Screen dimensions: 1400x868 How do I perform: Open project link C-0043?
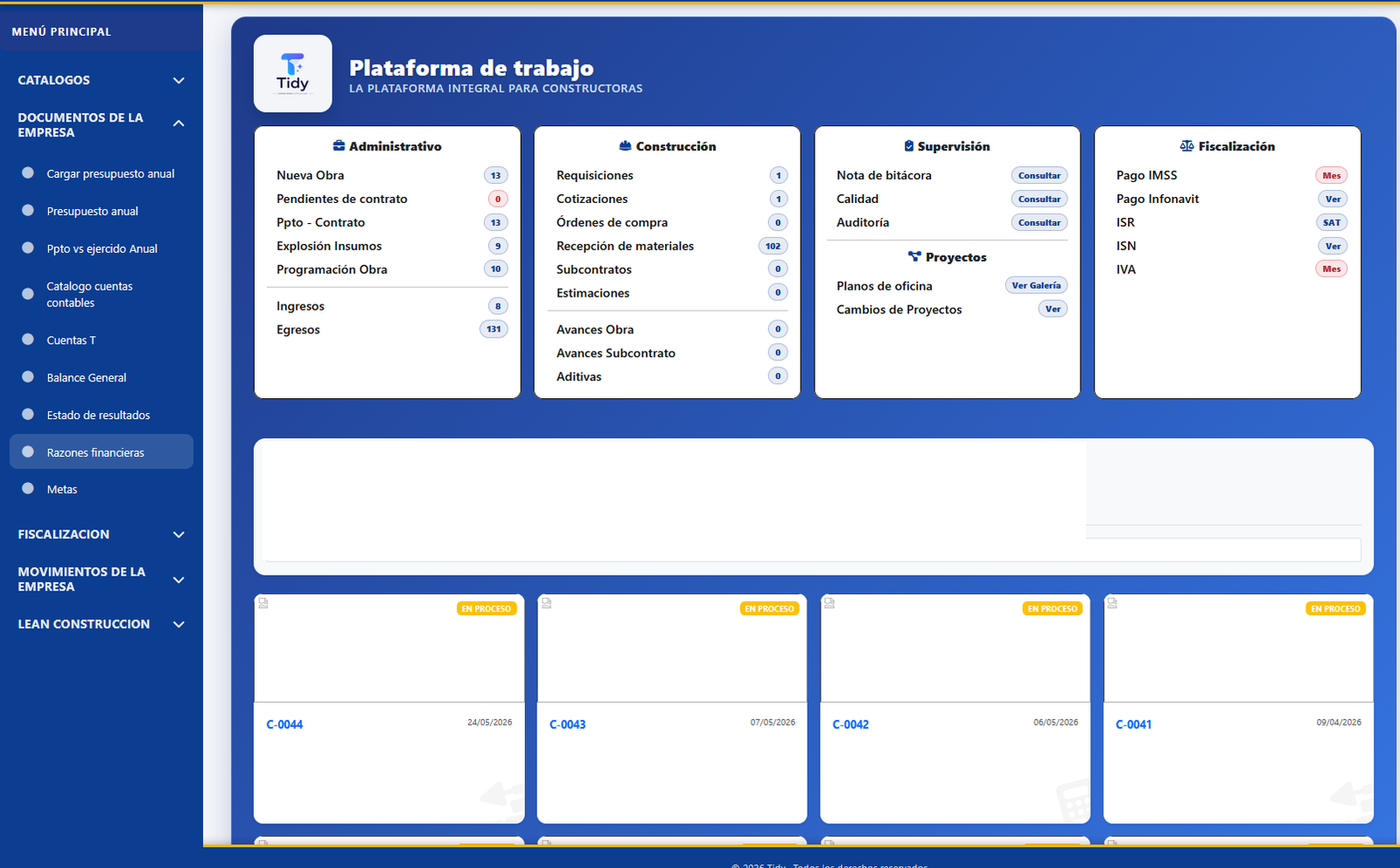(567, 724)
